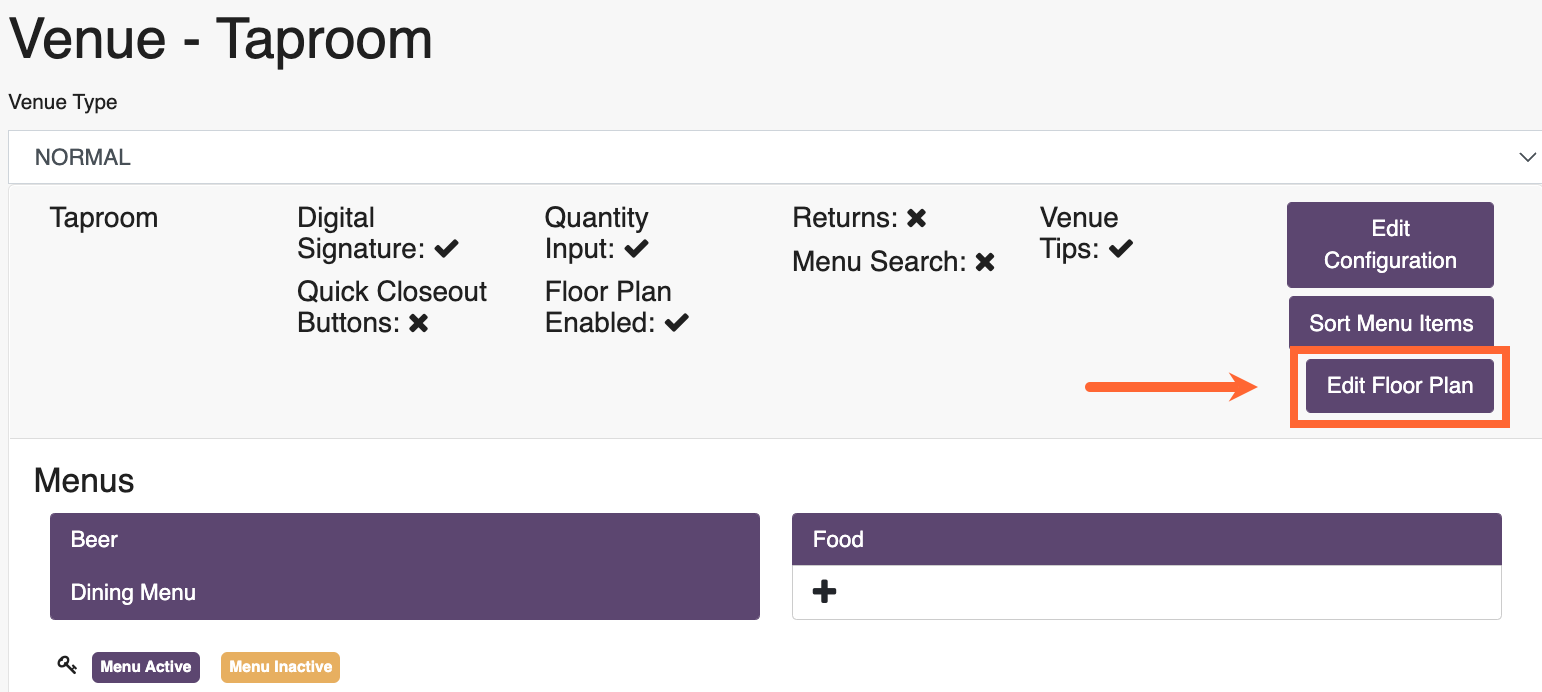Image resolution: width=1542 pixels, height=692 pixels.
Task: Click the Floor Plan Enabled checkmark
Action: (677, 323)
